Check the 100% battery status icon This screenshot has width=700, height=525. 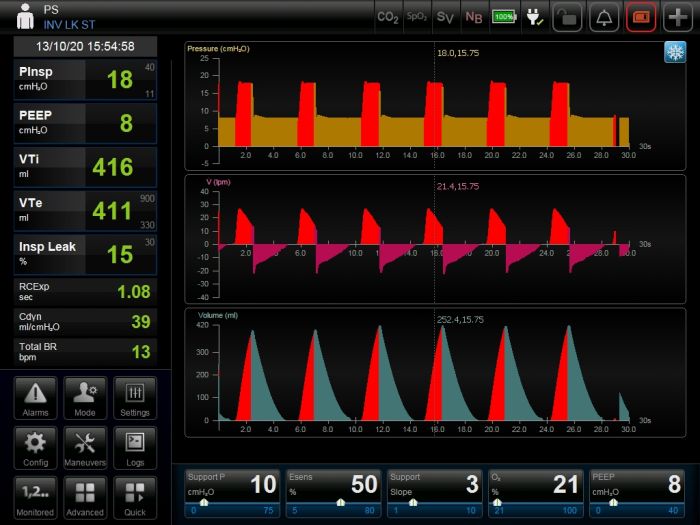coord(504,17)
